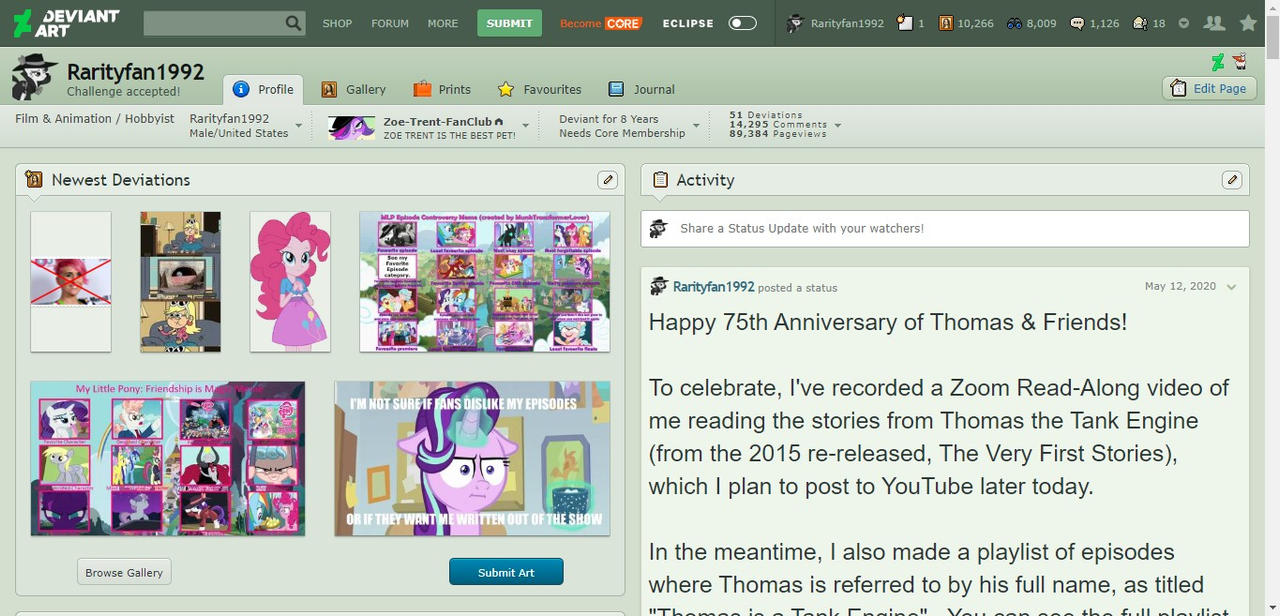Image resolution: width=1280 pixels, height=616 pixels.
Task: Expand Zoe-Trent-FanClub group dropdown
Action: [528, 127]
